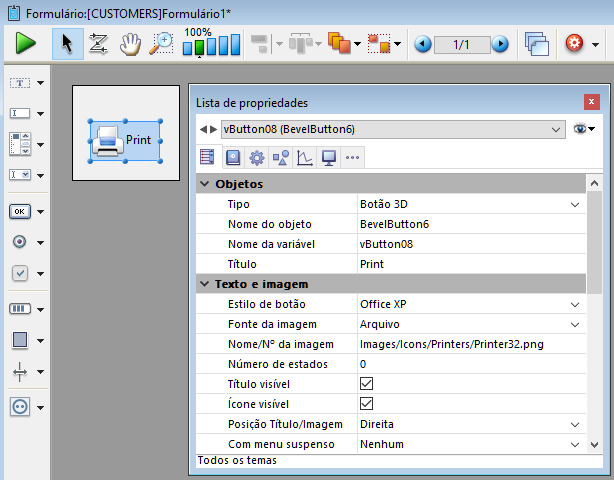
Task: Select the checkbox object tool in the sidebar
Action: pyautogui.click(x=20, y=273)
